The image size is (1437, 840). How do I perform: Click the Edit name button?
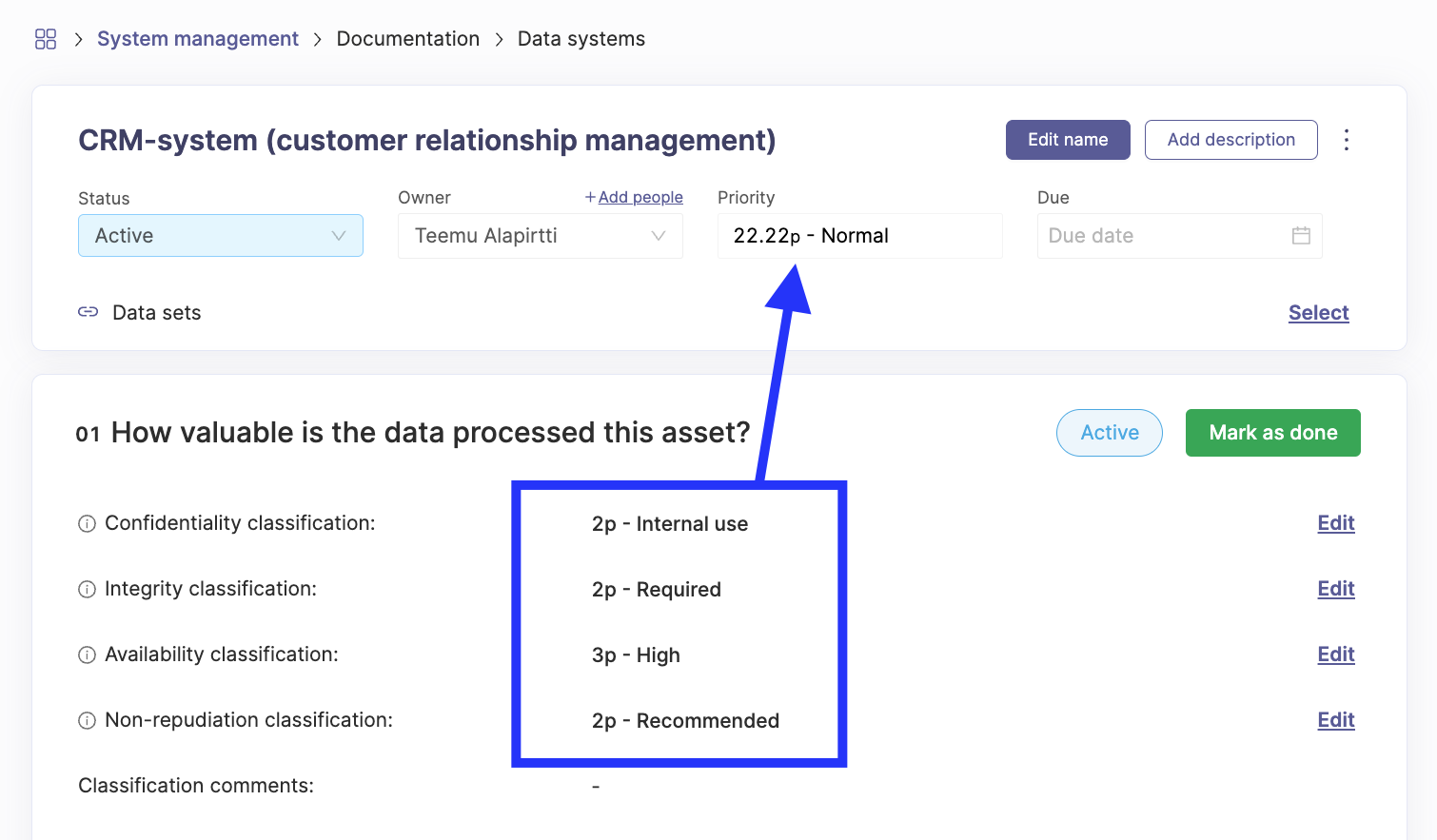1067,139
